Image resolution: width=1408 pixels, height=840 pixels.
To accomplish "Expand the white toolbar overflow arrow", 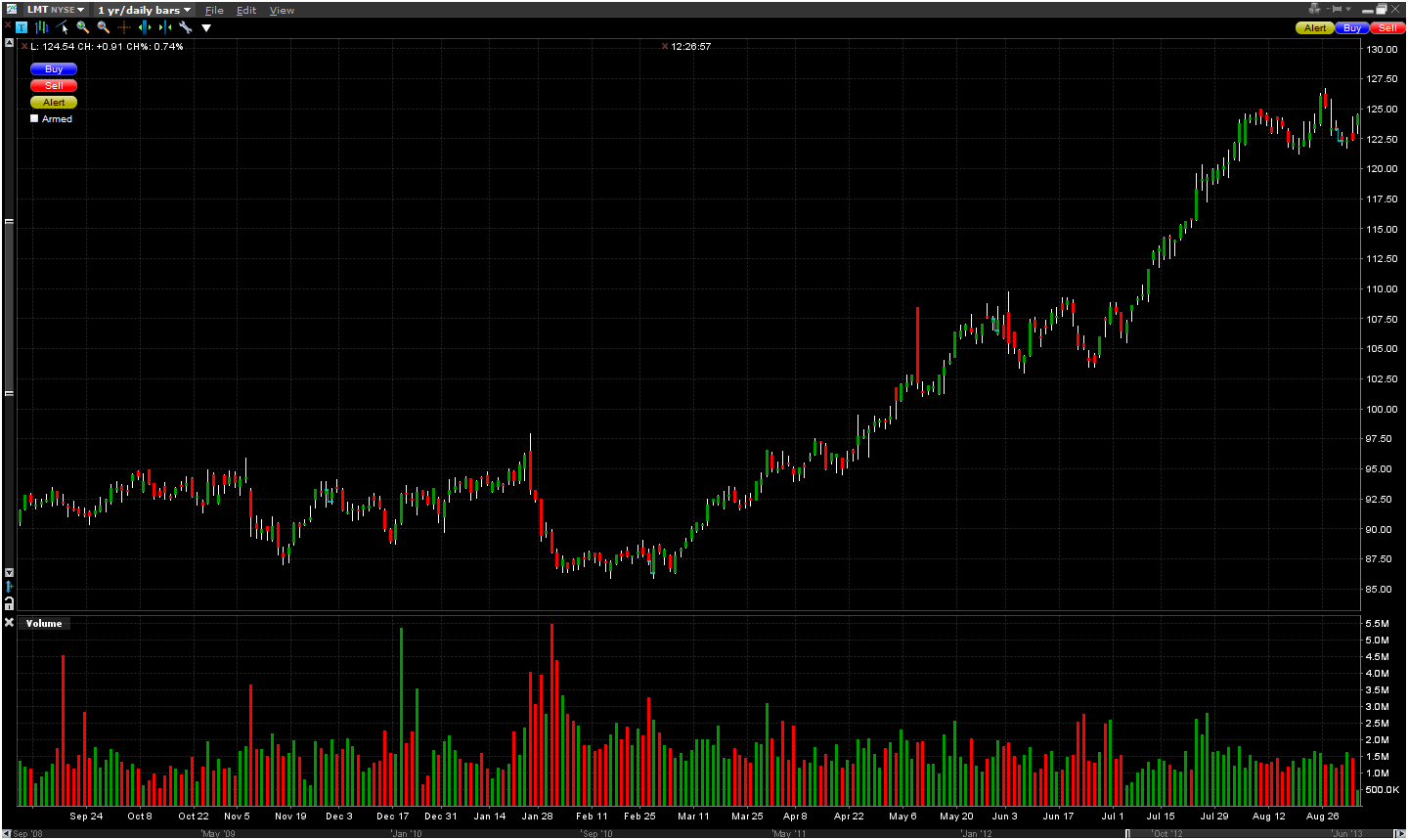I will 206,27.
